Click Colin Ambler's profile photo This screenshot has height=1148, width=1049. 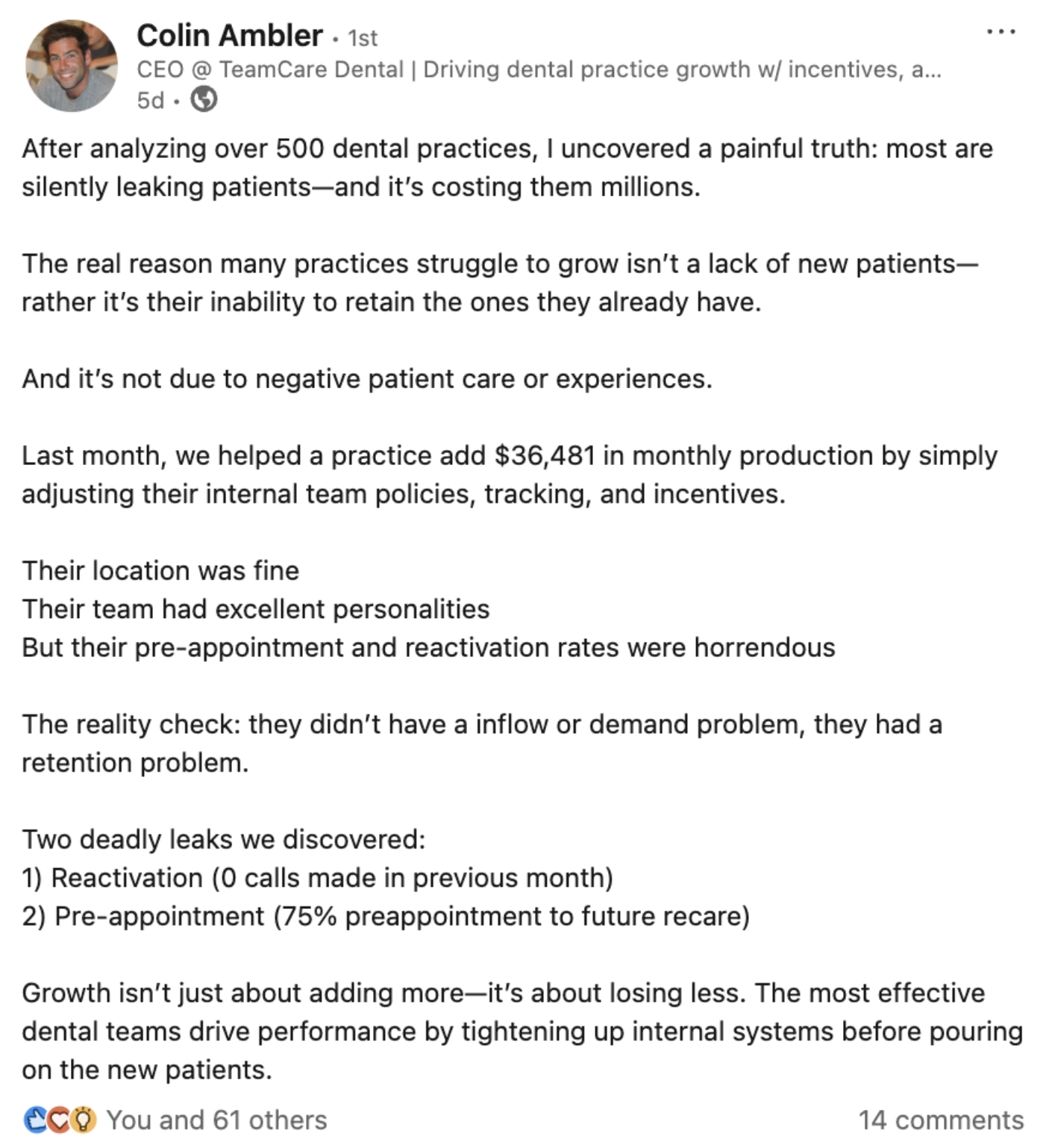coord(72,66)
